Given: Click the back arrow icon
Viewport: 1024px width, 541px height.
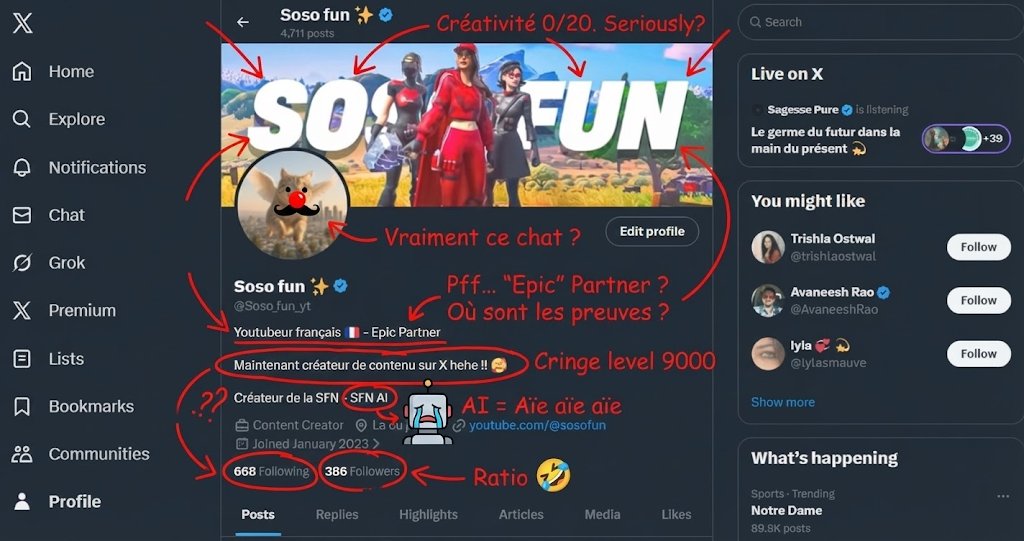Looking at the screenshot, I should [x=243, y=22].
